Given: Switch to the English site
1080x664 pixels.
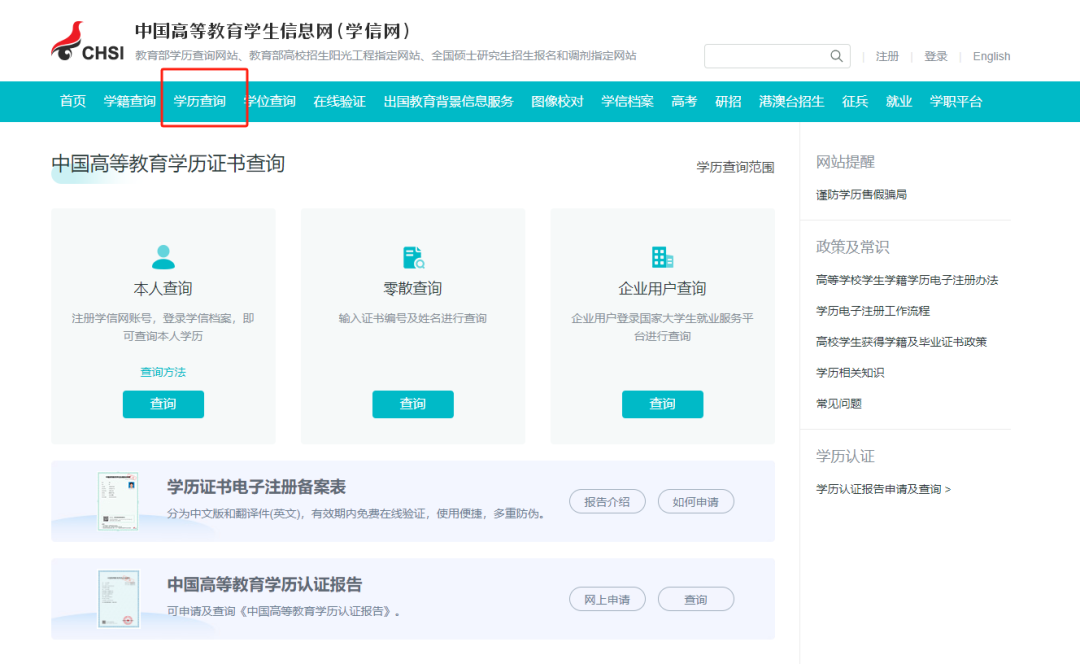Looking at the screenshot, I should (x=991, y=56).
